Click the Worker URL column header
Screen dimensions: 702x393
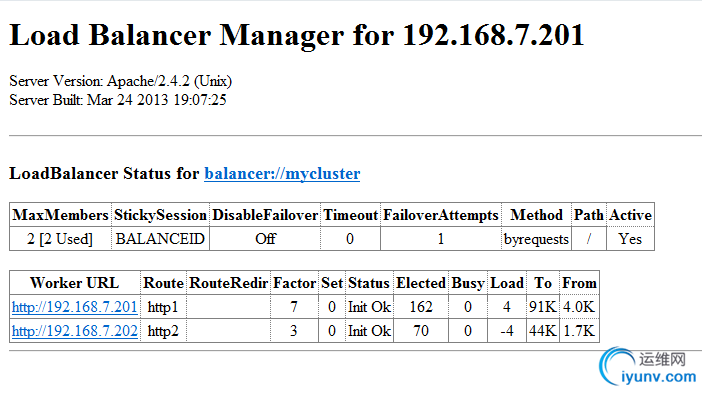coord(74,283)
